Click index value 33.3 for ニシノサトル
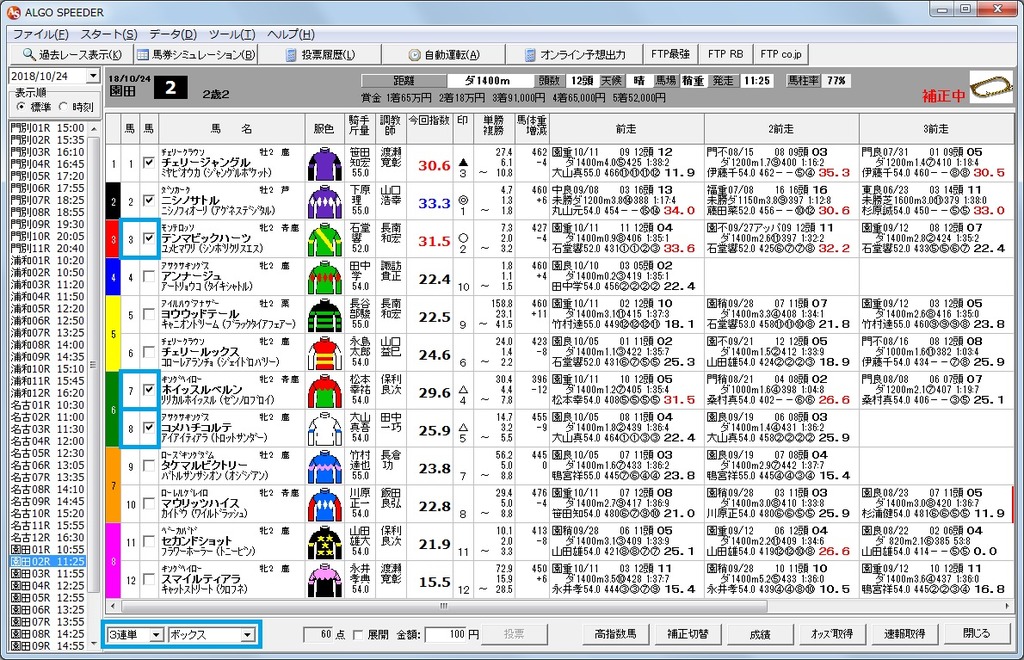 click(434, 204)
